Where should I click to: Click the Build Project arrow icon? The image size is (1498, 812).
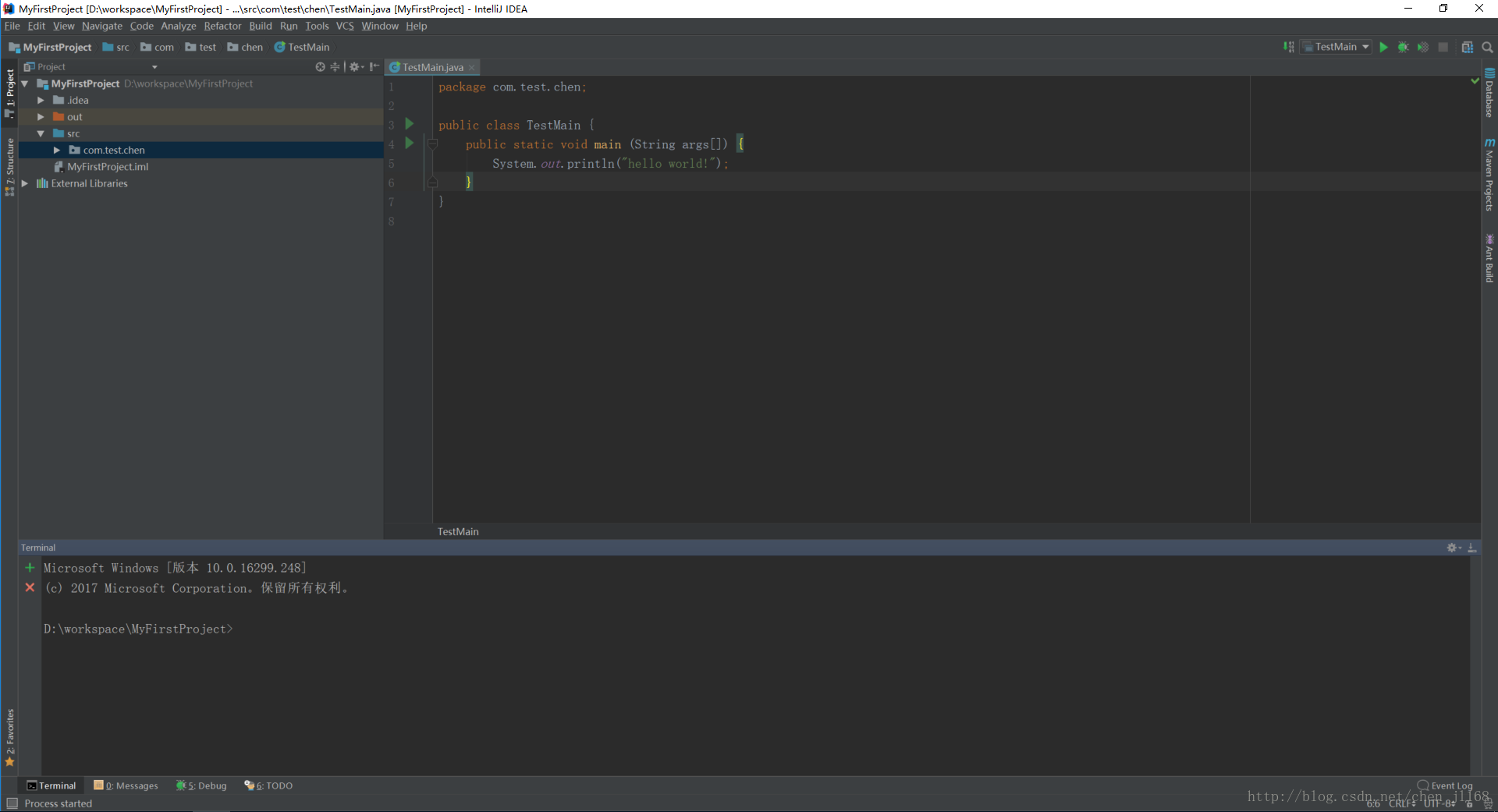[x=1288, y=48]
